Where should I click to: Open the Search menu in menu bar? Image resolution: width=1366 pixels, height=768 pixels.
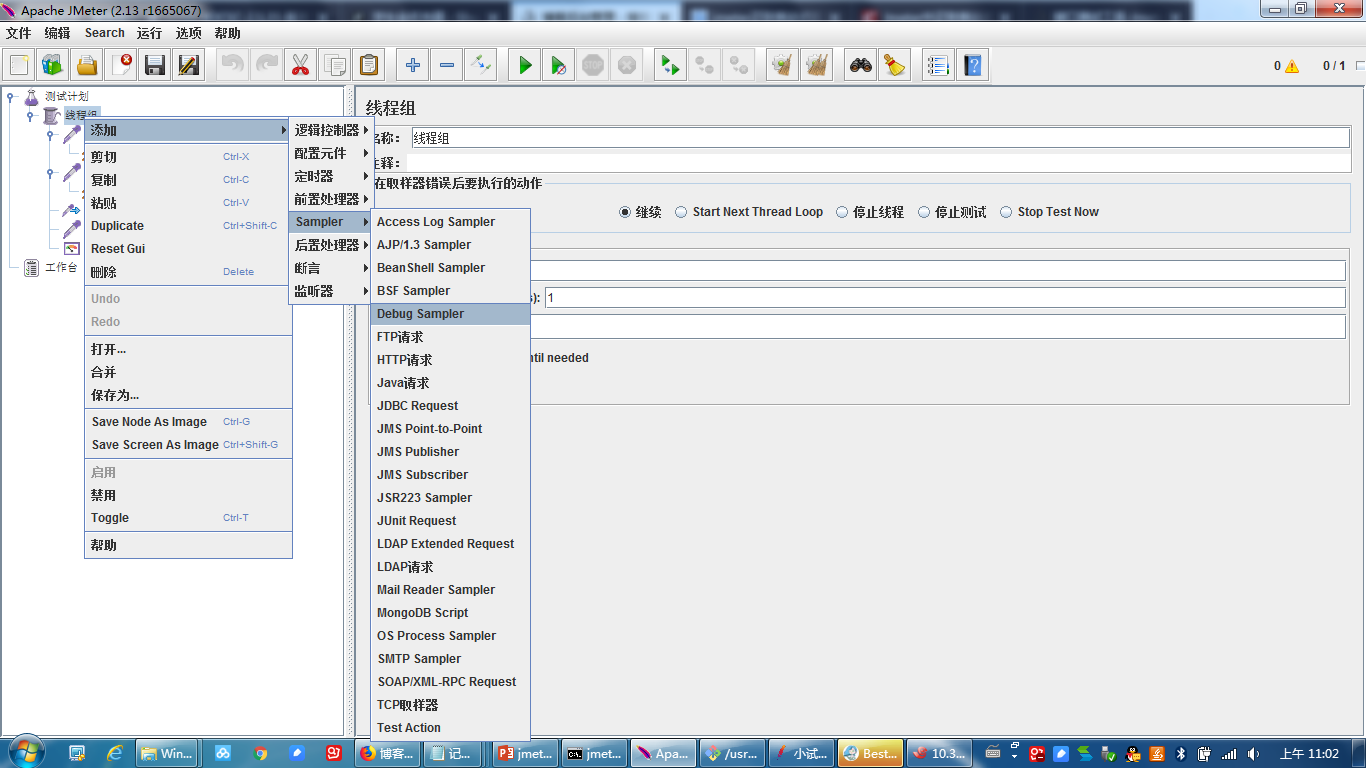coord(104,33)
